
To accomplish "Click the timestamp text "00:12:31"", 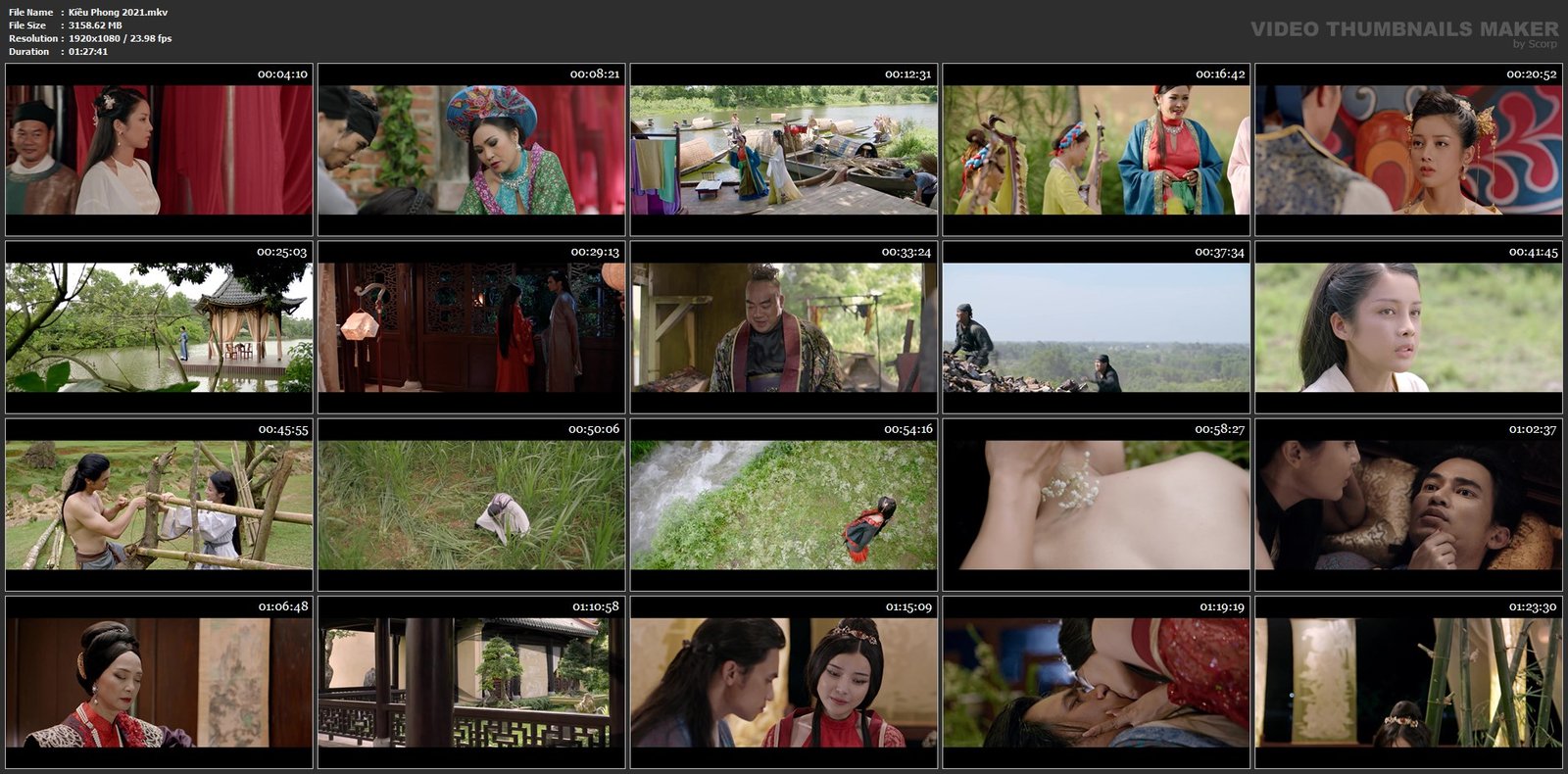I will tap(907, 73).
